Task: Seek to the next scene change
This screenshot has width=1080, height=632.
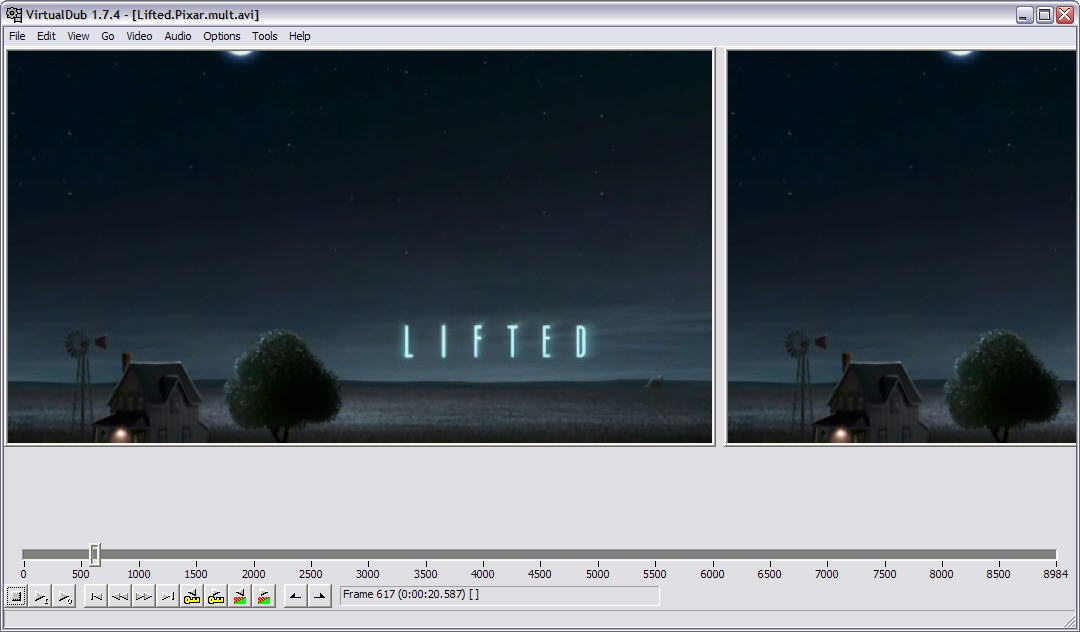Action: coord(264,596)
